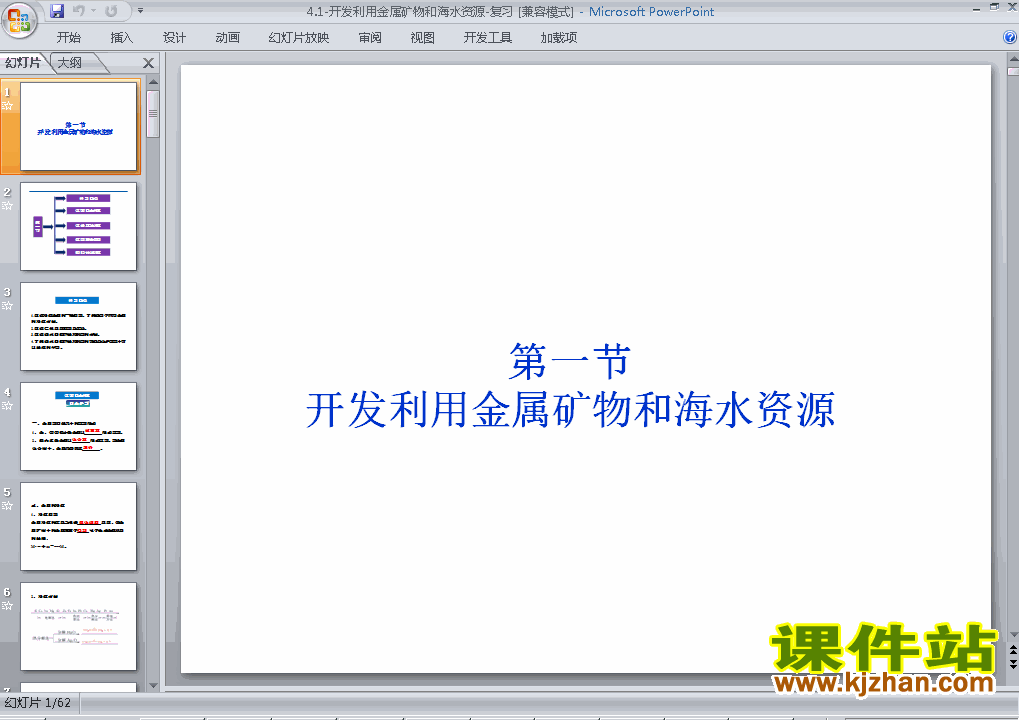
Task: Click the animation star icon beside slide 1
Action: 8,105
